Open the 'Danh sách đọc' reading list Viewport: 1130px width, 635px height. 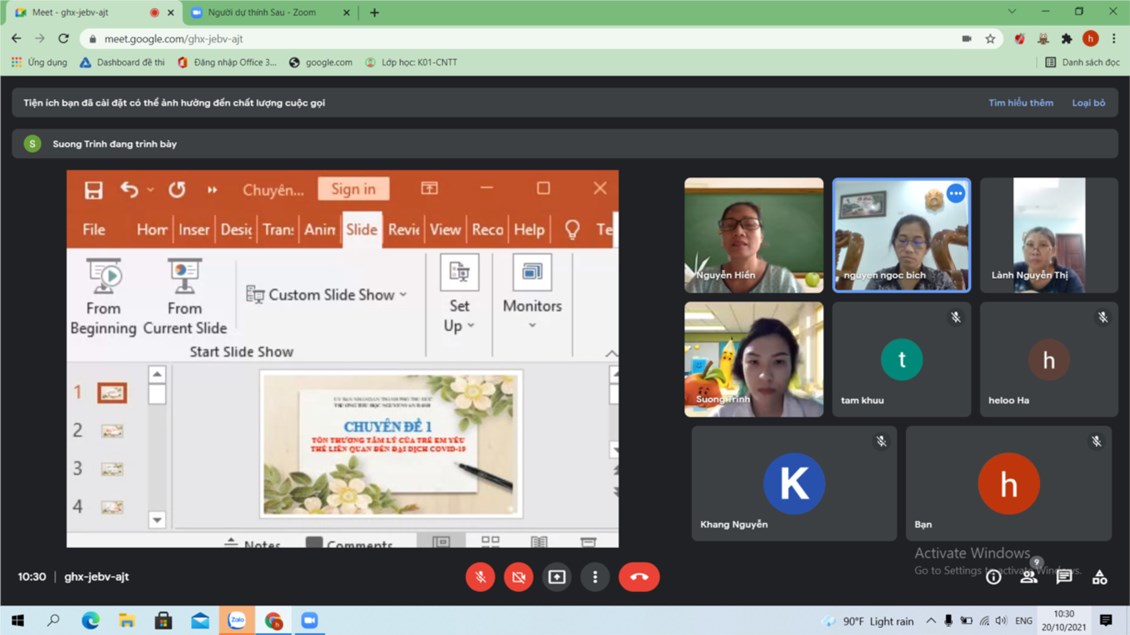click(1082, 62)
